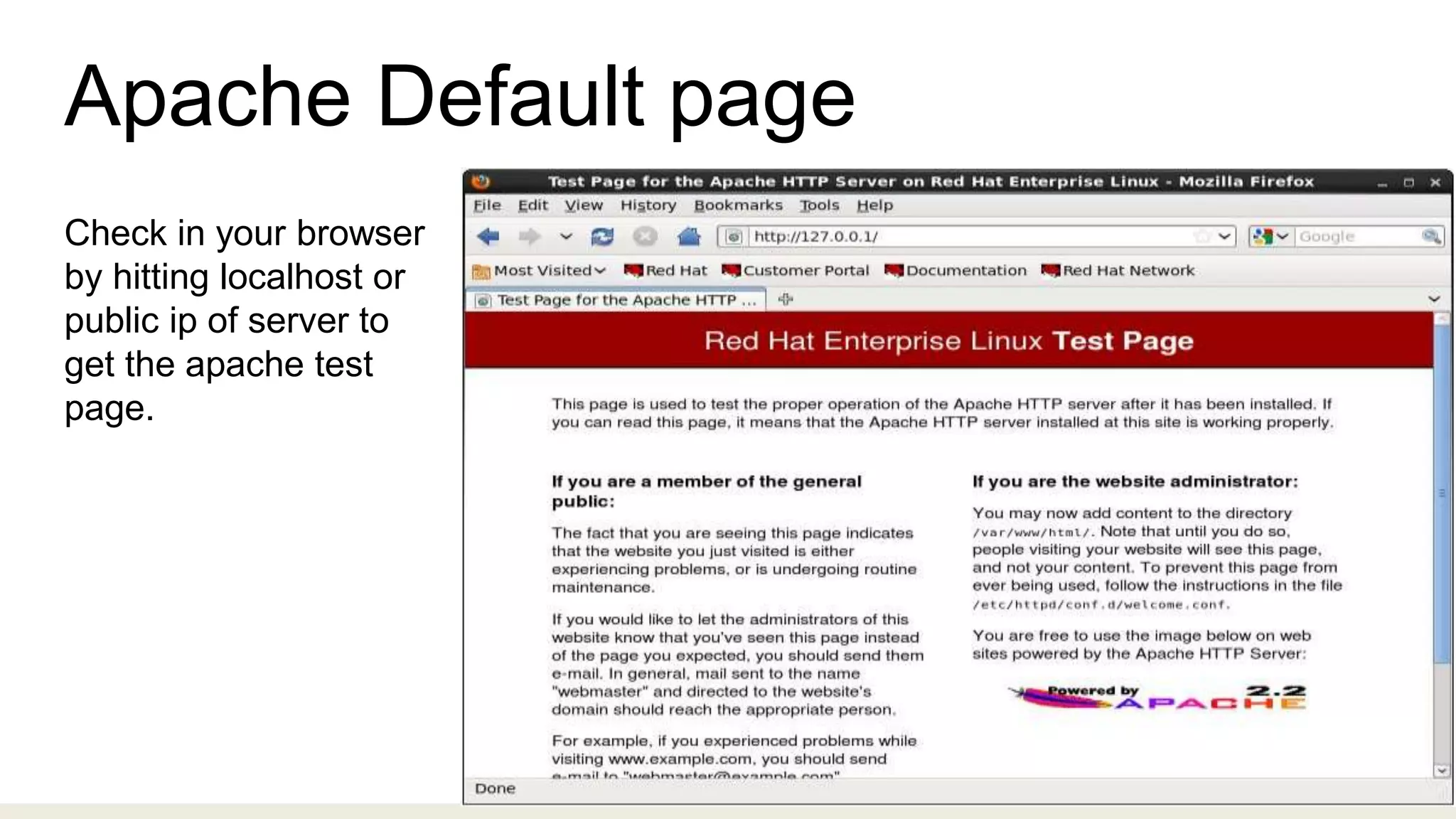
Task: Reload the page with the refresh icon
Action: 602,237
